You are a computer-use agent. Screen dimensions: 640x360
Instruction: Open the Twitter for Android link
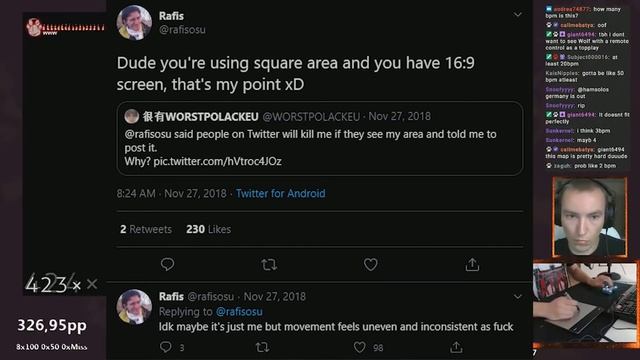[x=280, y=193]
